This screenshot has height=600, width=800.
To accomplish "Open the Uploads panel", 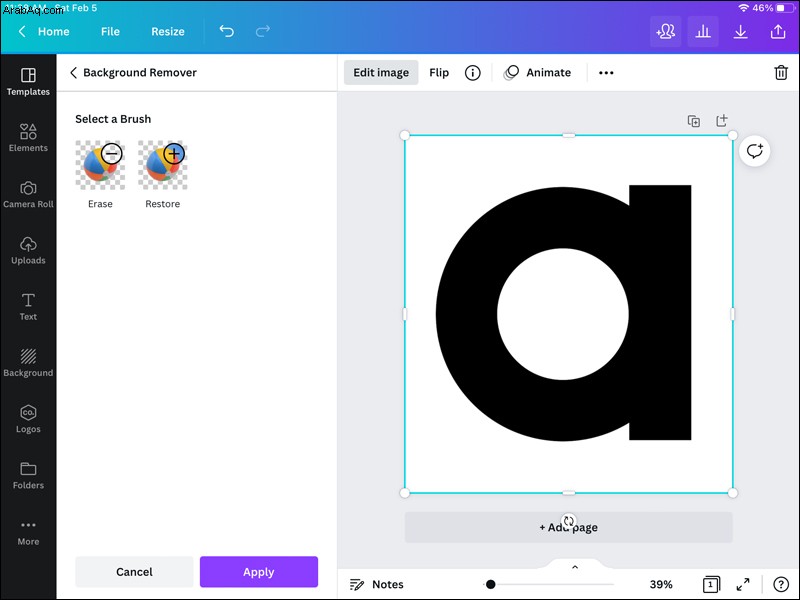I will pos(28,251).
